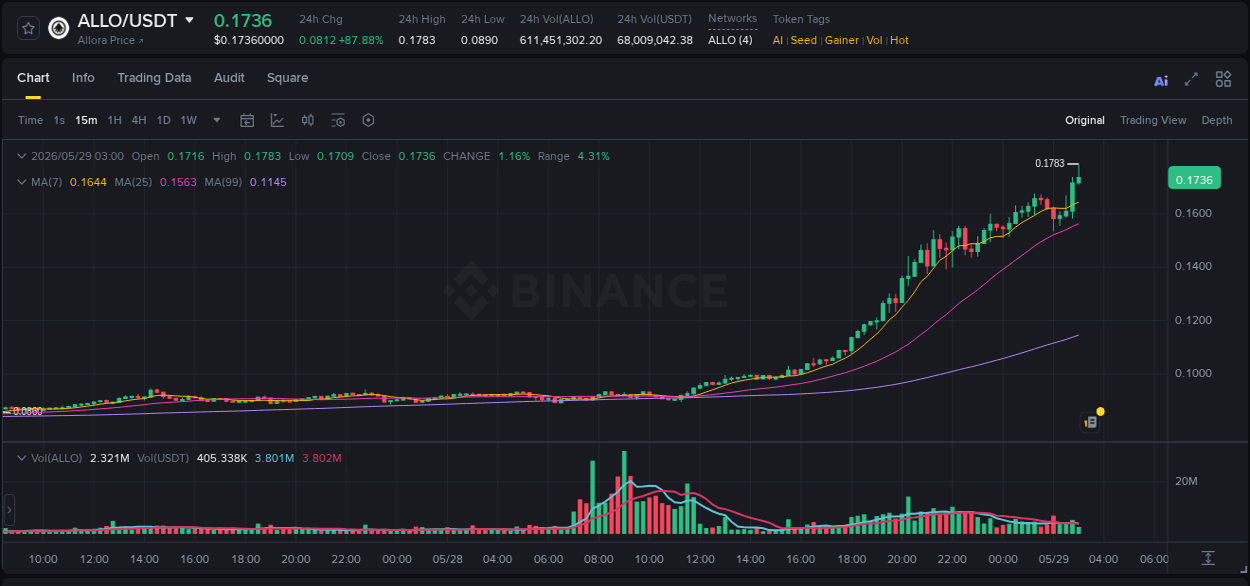Open the technical indicators icon
Screen dimensions: 1250x586
coord(277,120)
